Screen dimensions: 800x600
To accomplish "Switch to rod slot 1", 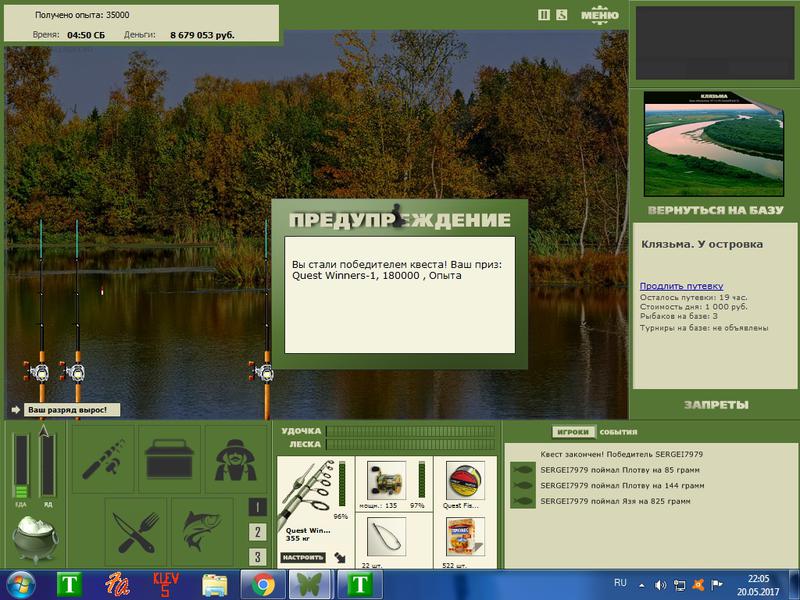I will click(x=258, y=507).
